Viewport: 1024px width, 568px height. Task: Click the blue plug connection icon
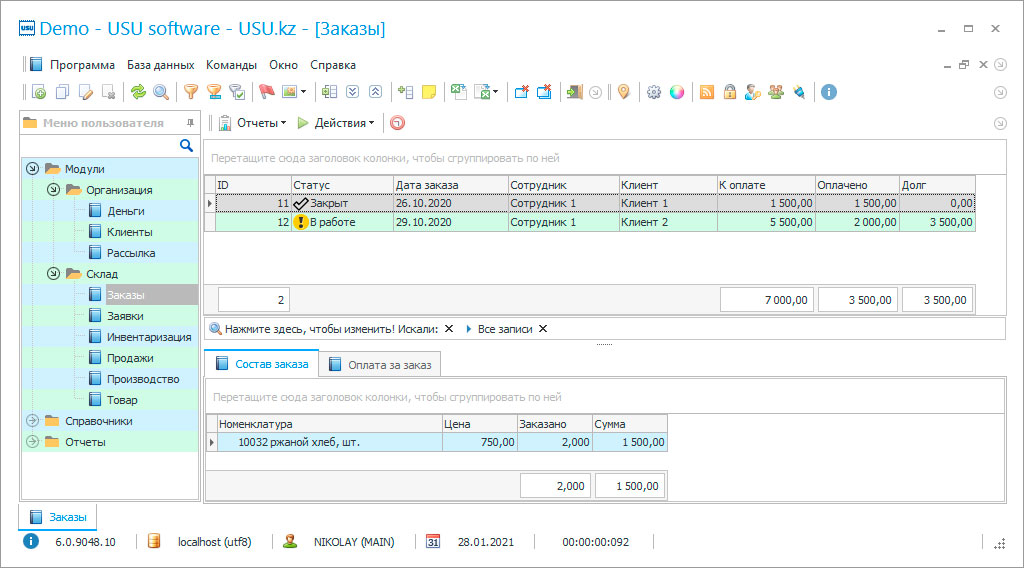[799, 92]
